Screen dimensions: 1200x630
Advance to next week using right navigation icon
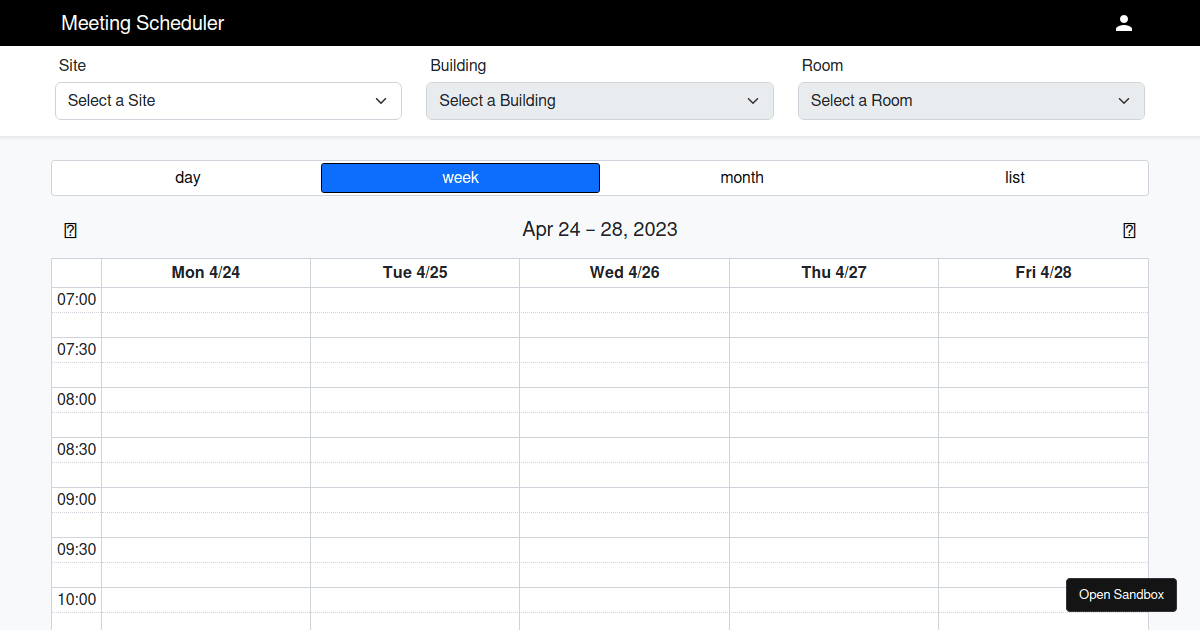click(x=1129, y=231)
